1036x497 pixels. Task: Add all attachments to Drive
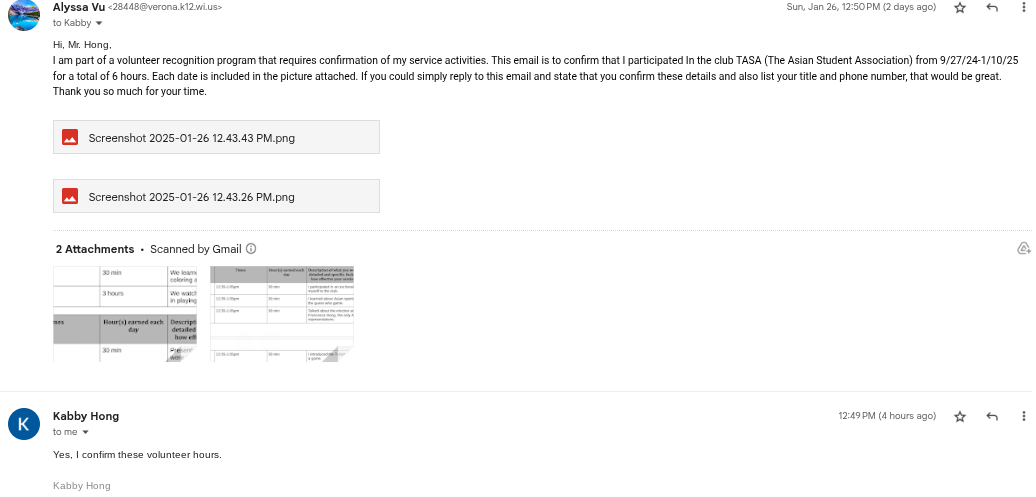(x=1023, y=249)
